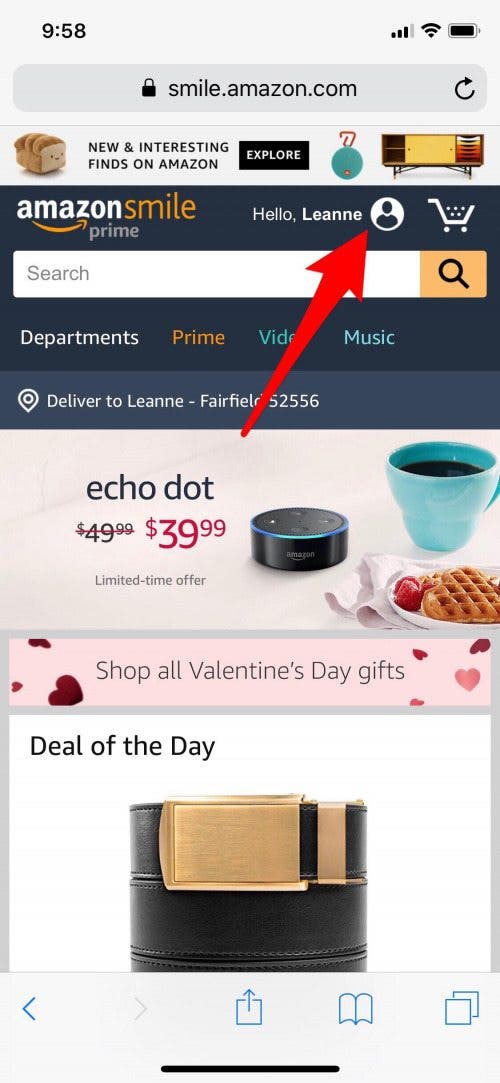Viewport: 500px width, 1083px height.
Task: Select the Music tab
Action: 369,338
